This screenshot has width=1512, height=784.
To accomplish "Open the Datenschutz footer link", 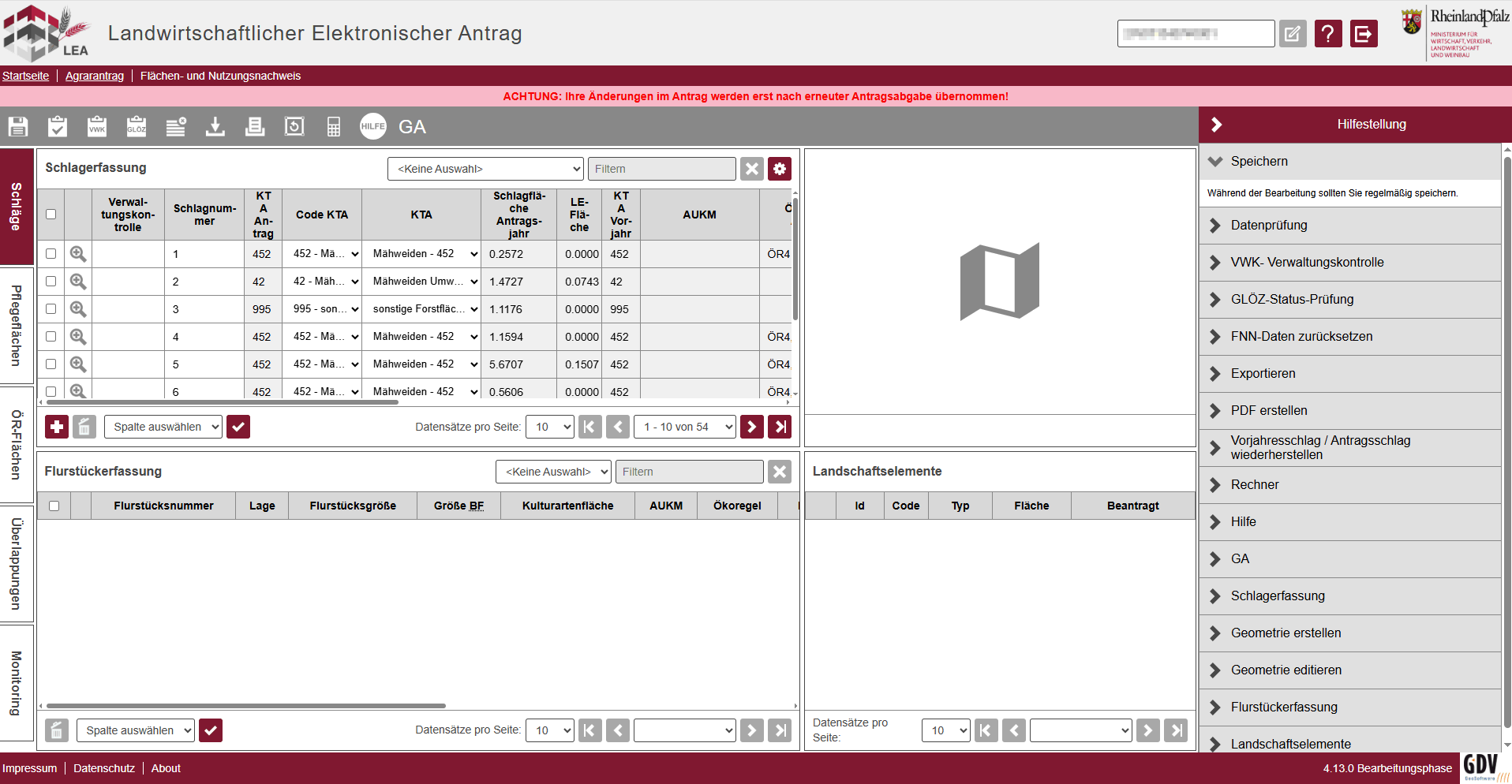I will tap(104, 768).
